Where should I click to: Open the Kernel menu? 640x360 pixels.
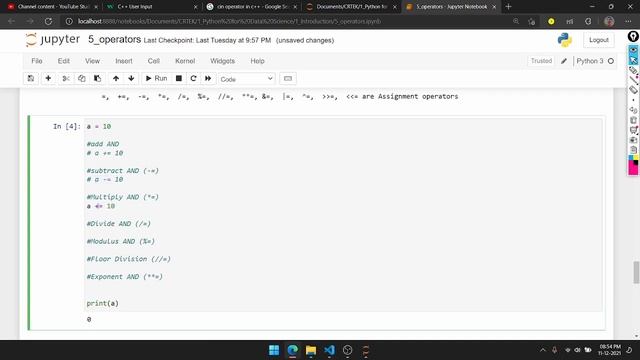[185, 61]
